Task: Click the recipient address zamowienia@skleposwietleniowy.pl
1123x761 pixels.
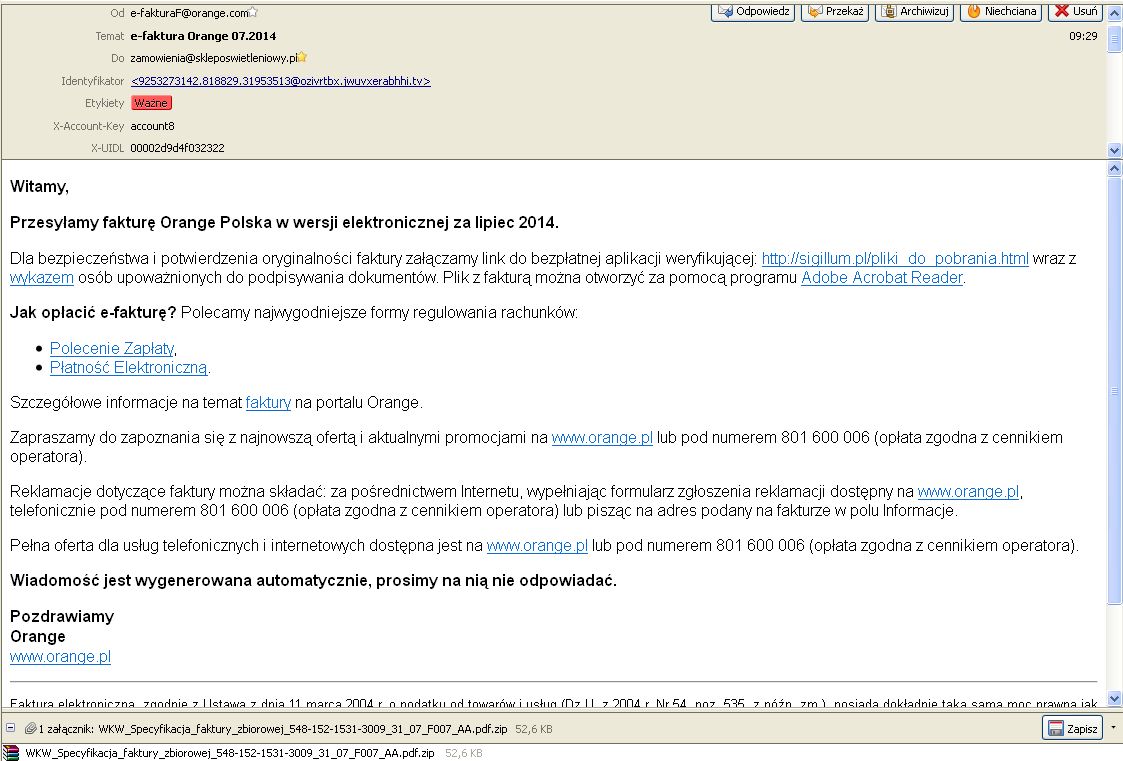Action: tap(213, 58)
